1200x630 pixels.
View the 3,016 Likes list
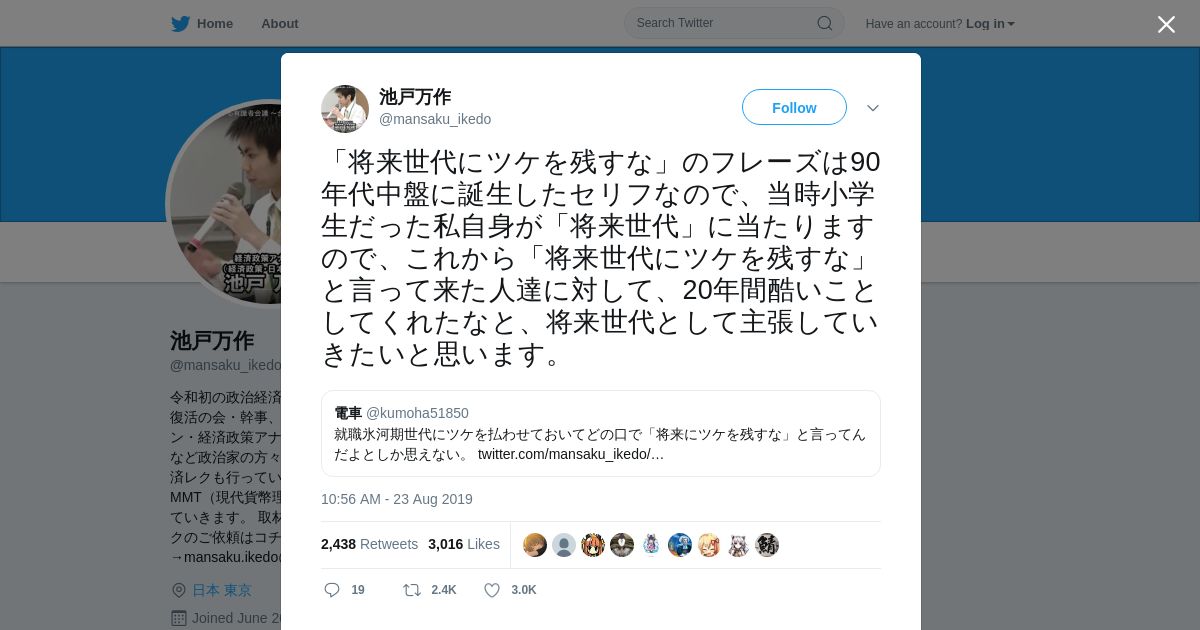[464, 544]
